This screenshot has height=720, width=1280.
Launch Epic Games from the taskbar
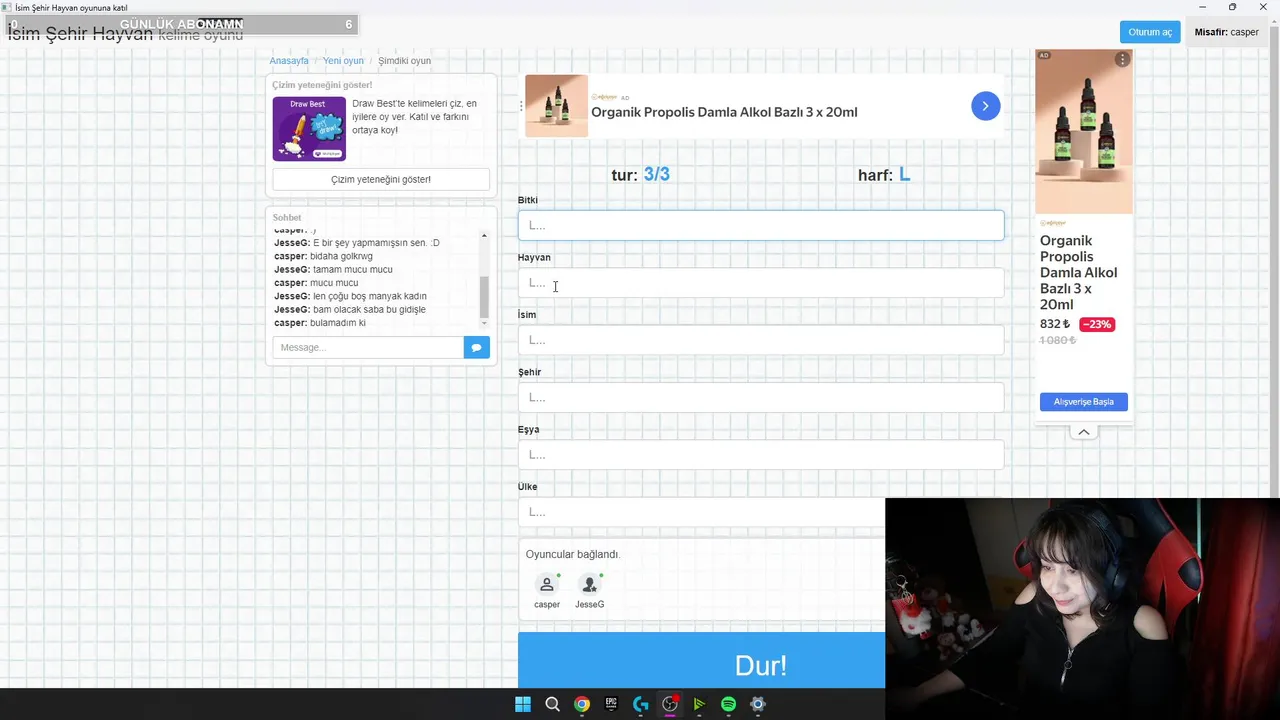tap(611, 704)
